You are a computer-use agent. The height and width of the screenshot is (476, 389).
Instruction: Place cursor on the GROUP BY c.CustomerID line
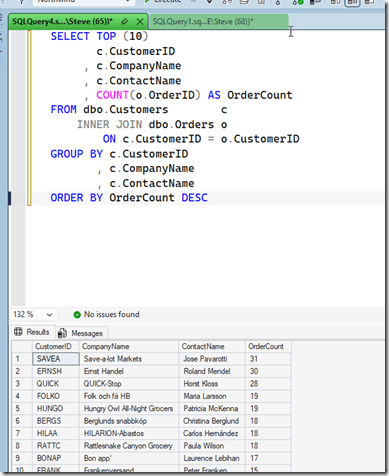coord(119,154)
